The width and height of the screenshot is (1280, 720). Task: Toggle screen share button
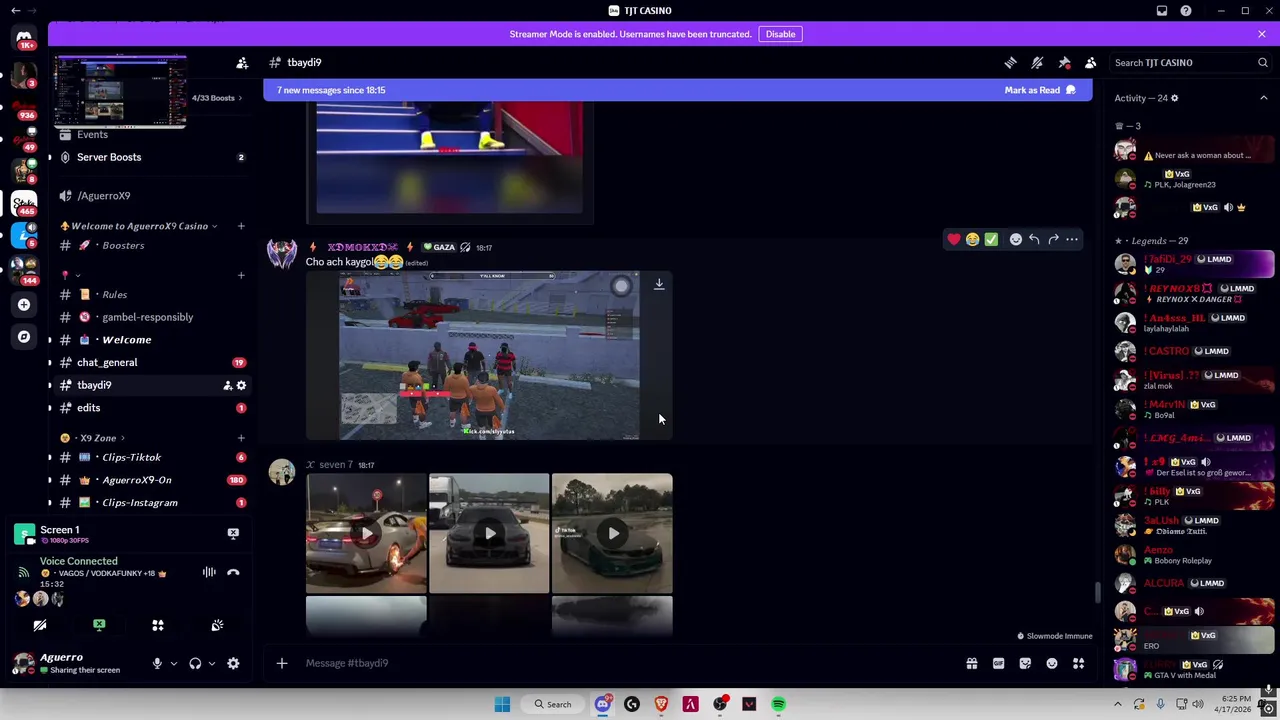[x=99, y=625]
